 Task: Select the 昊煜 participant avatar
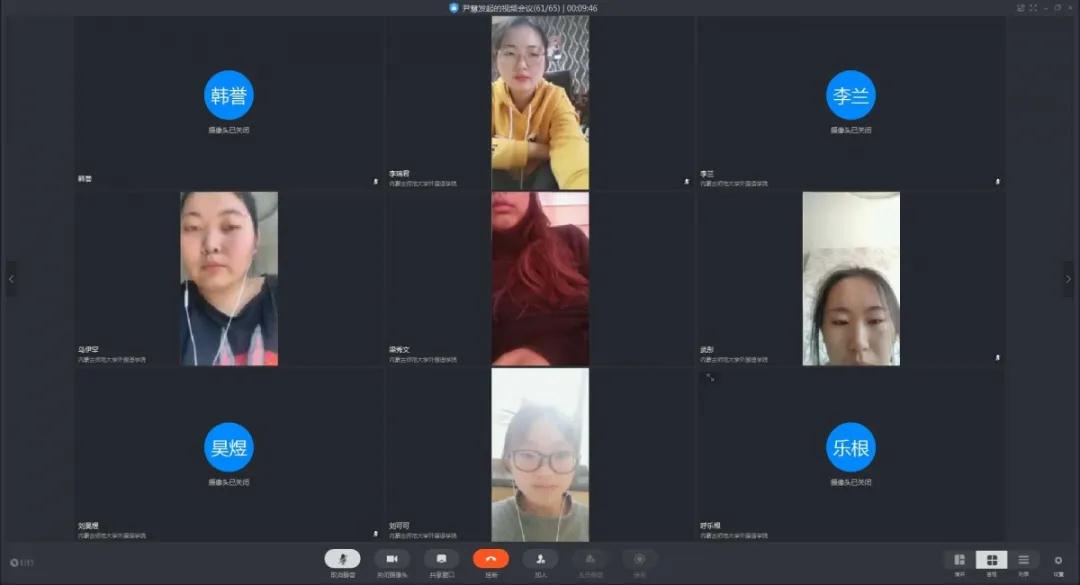tap(229, 447)
